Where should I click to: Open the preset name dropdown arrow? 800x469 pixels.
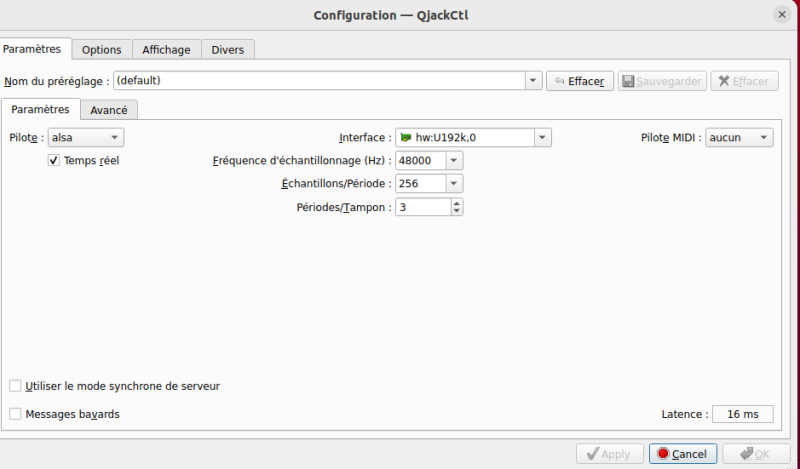pyautogui.click(x=533, y=81)
